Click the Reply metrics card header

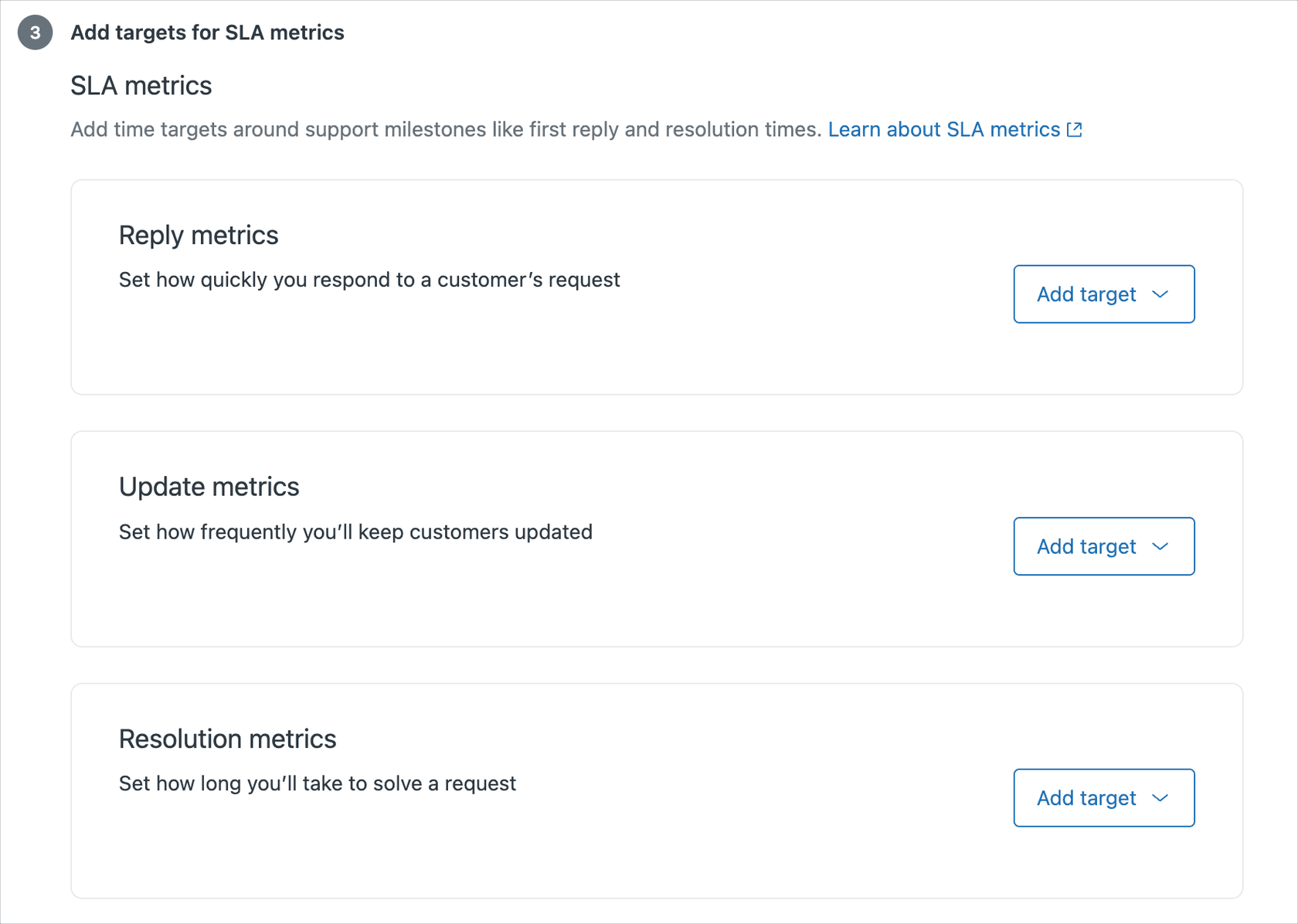199,235
